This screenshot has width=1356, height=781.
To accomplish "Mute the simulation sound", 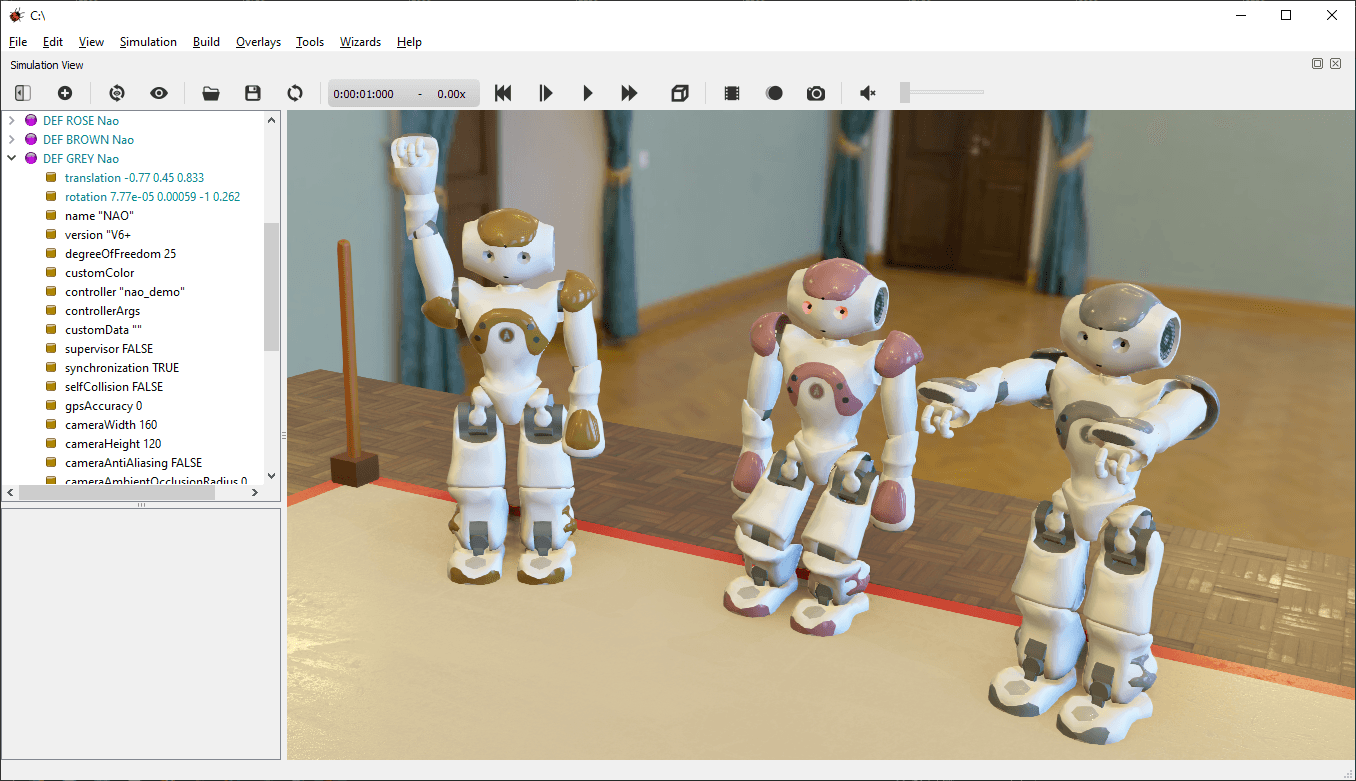I will (867, 93).
